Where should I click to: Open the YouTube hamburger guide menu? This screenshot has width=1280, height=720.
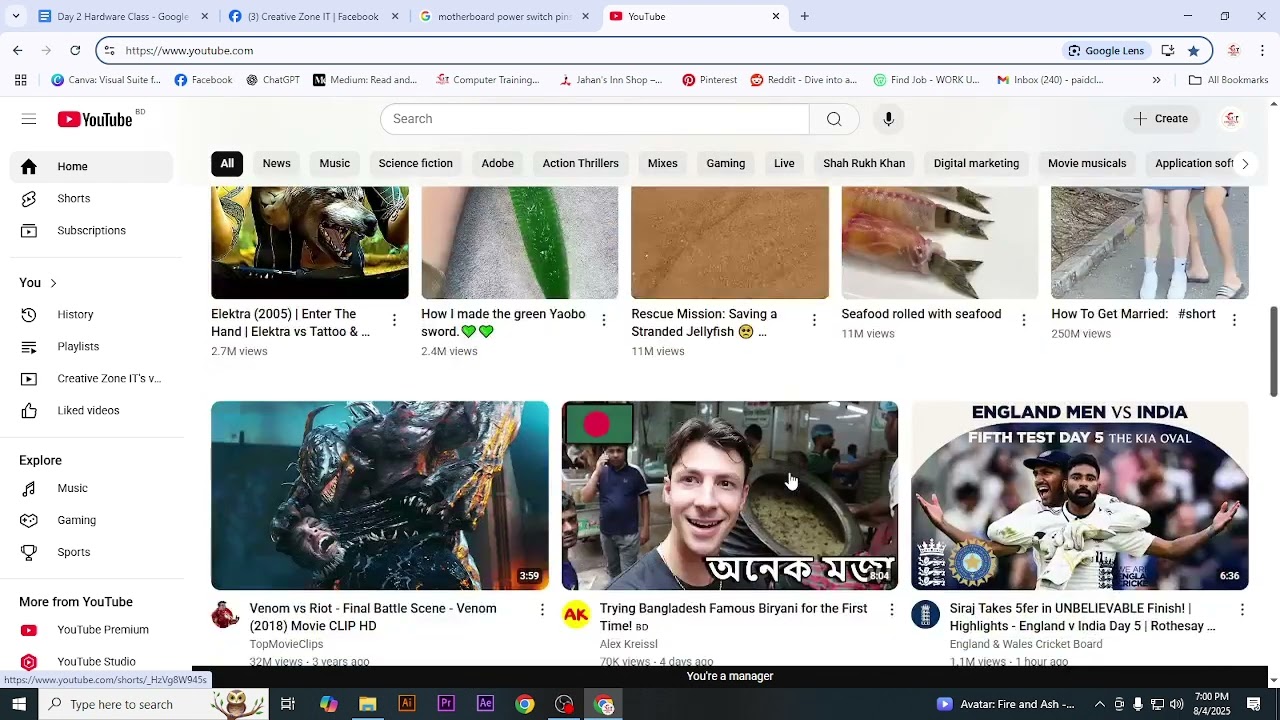[x=29, y=119]
